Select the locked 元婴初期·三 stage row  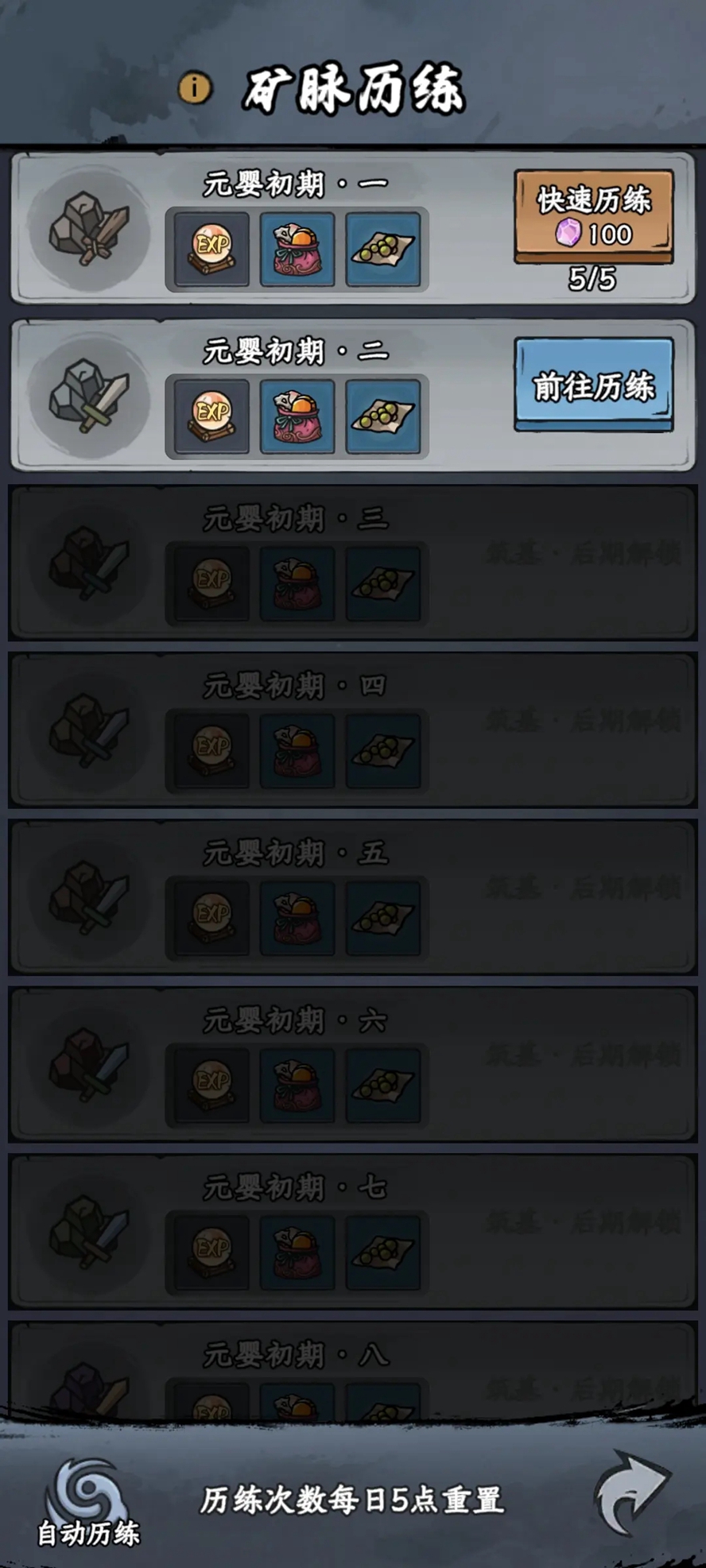(353, 563)
